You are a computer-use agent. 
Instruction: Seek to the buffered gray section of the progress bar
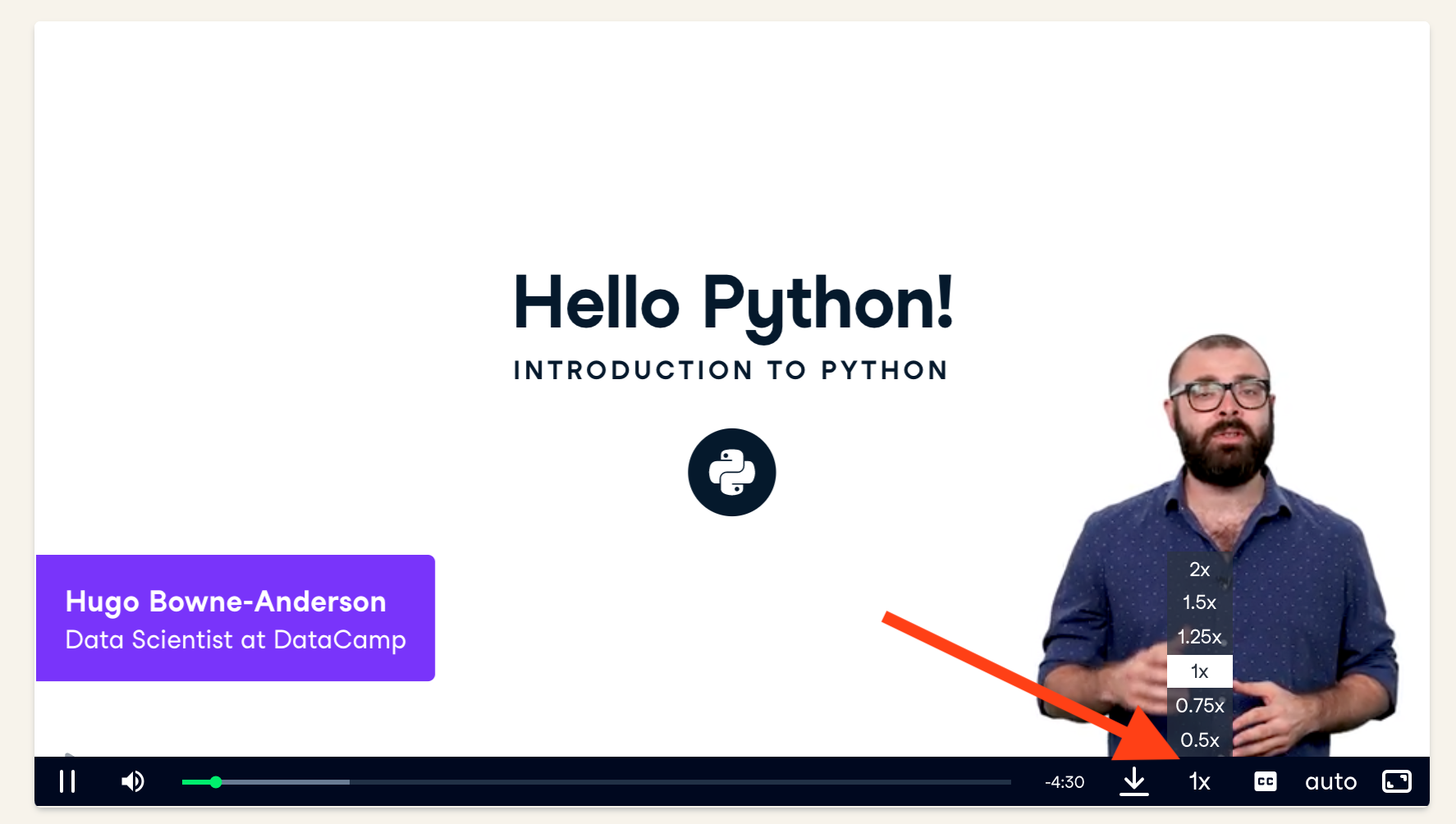[x=287, y=782]
